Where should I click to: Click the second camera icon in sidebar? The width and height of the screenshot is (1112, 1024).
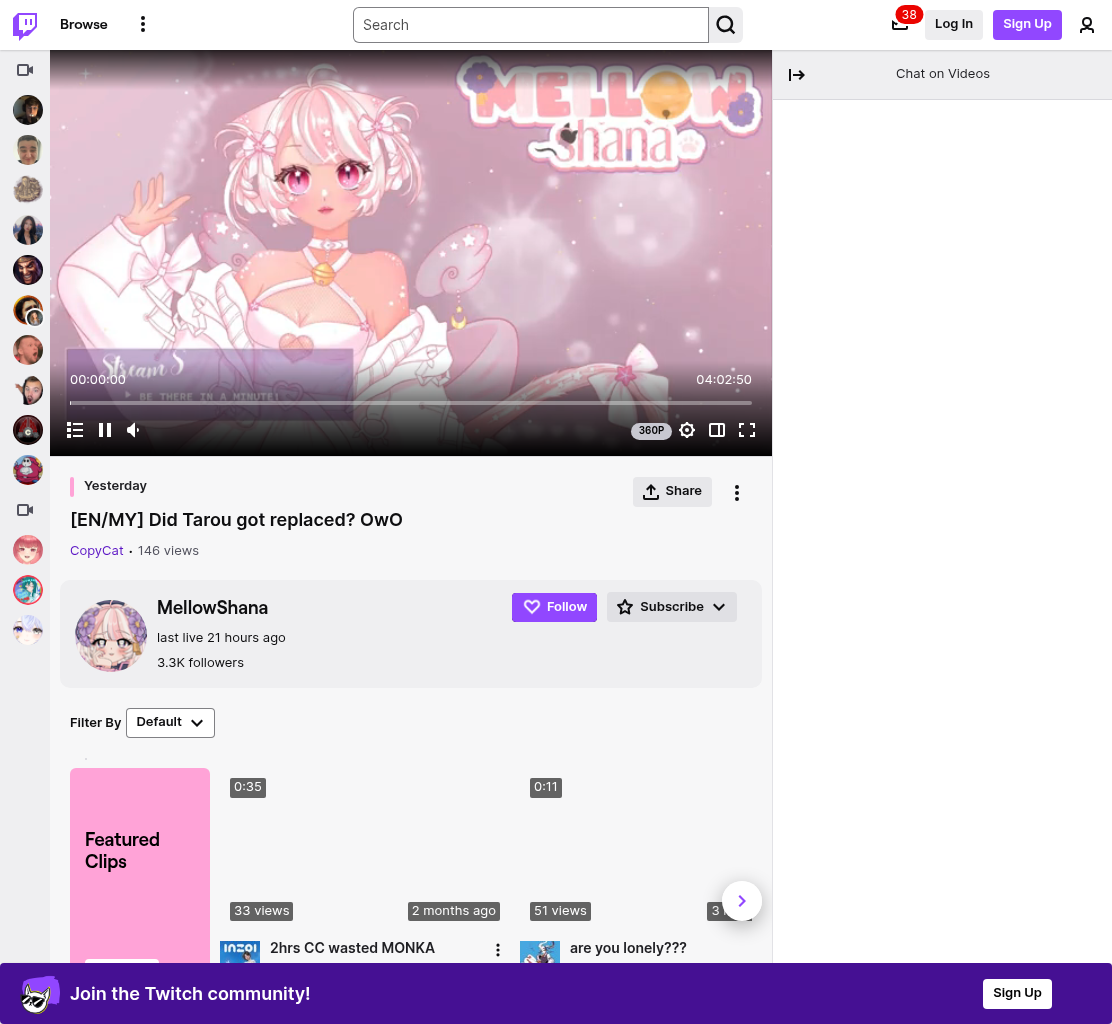(x=26, y=510)
